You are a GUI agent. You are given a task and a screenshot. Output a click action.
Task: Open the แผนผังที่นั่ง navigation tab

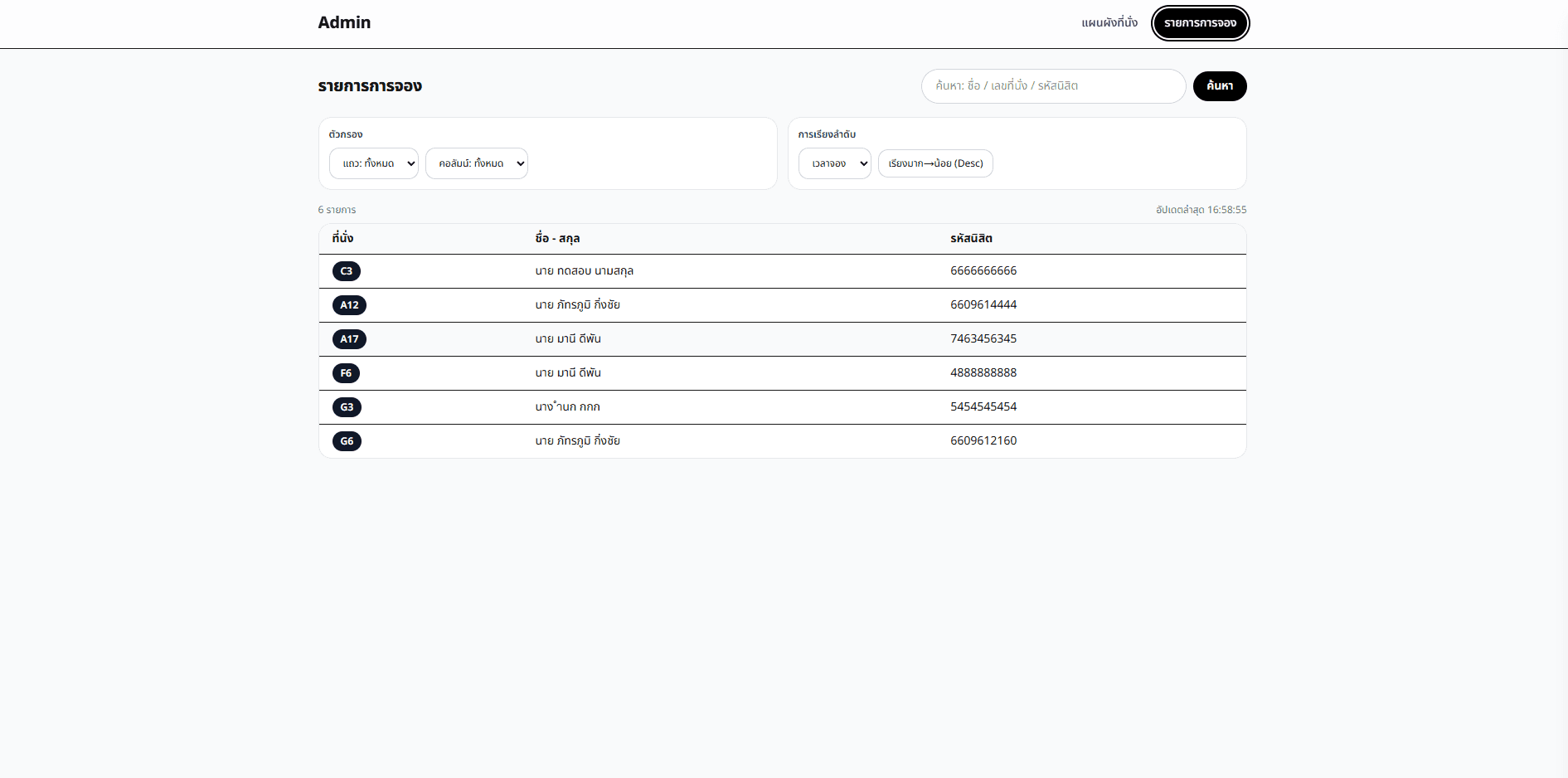[1109, 22]
